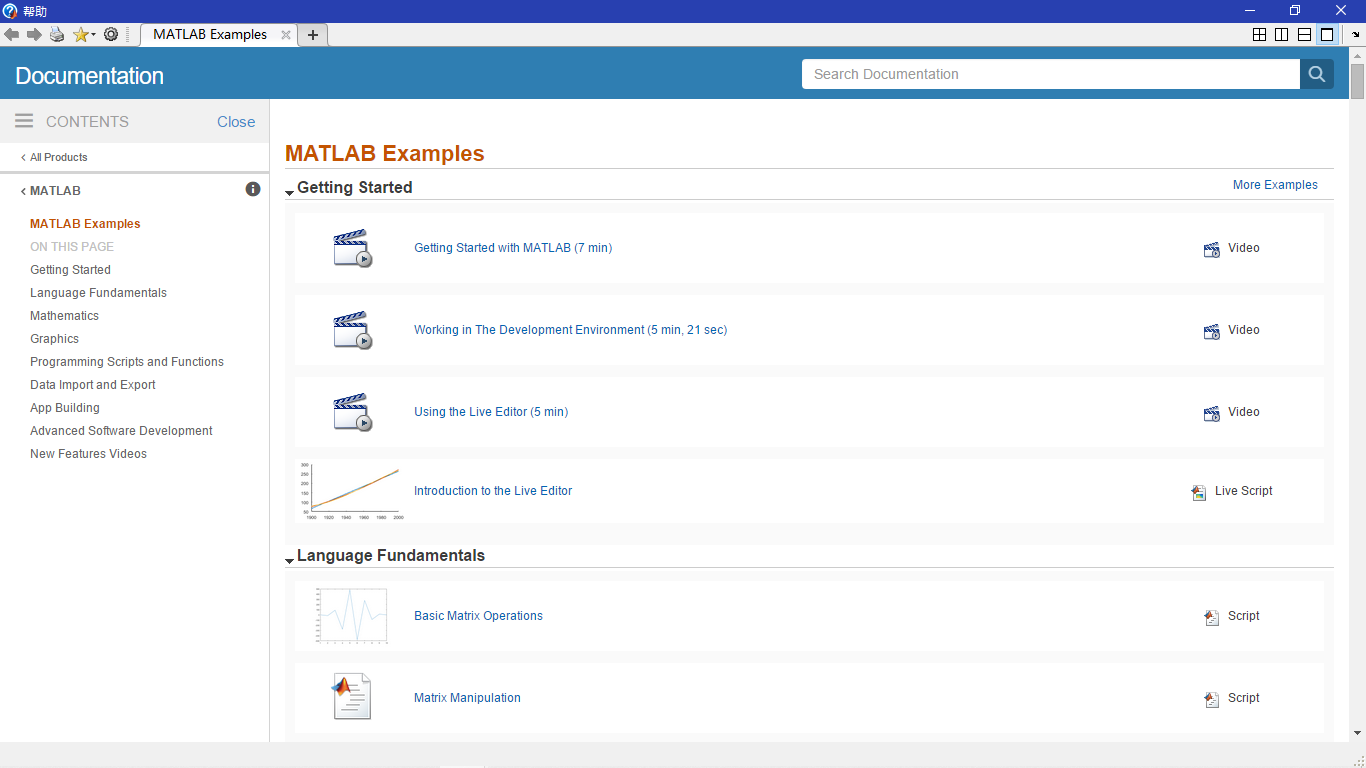
Task: Click Basic Matrix Operations plot thumbnail
Action: click(x=352, y=616)
